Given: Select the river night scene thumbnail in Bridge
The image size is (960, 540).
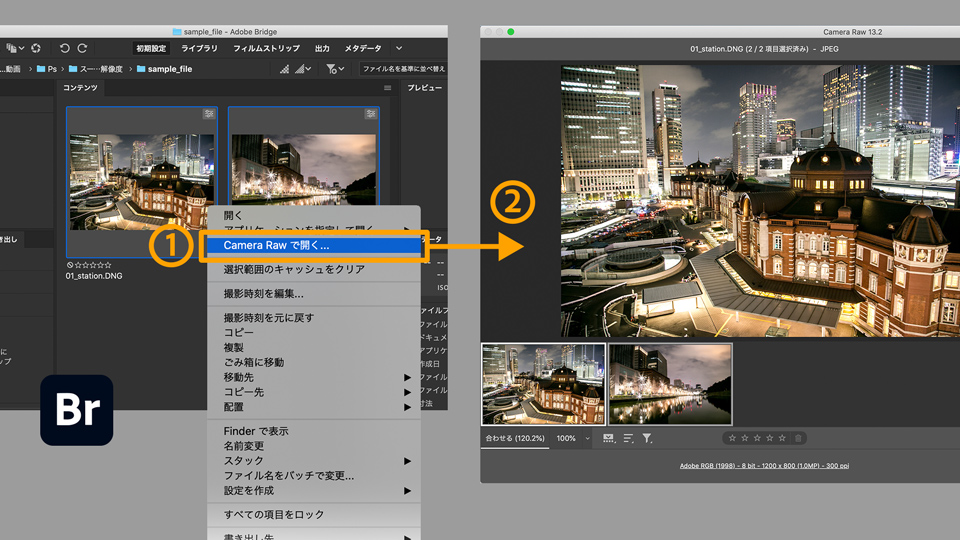Looking at the screenshot, I should click(x=304, y=170).
